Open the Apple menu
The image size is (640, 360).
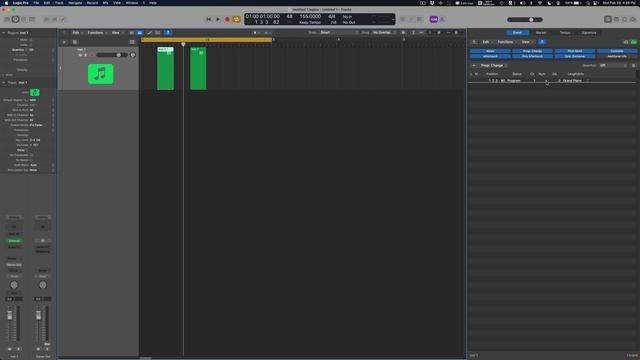(6, 3)
